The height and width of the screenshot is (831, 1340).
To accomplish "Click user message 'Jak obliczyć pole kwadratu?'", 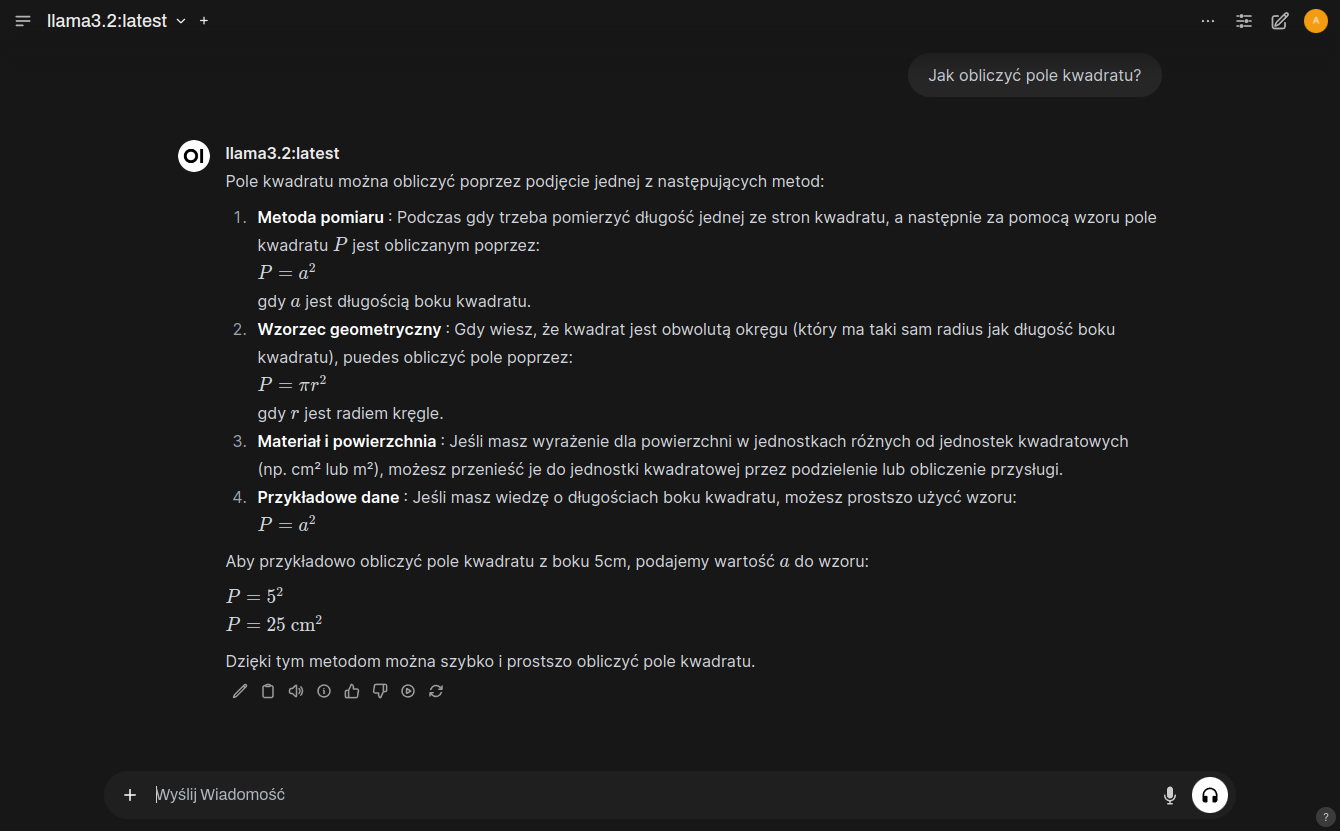I will [1035, 75].
